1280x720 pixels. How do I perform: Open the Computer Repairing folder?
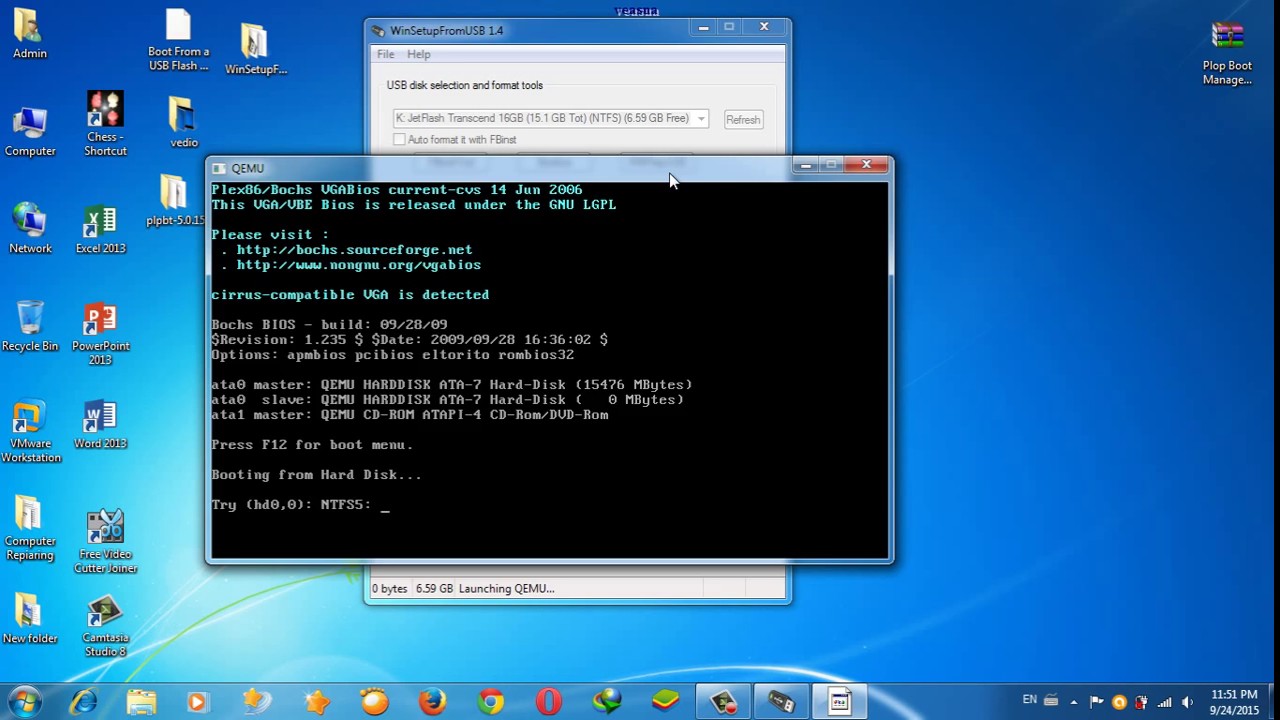pos(30,530)
